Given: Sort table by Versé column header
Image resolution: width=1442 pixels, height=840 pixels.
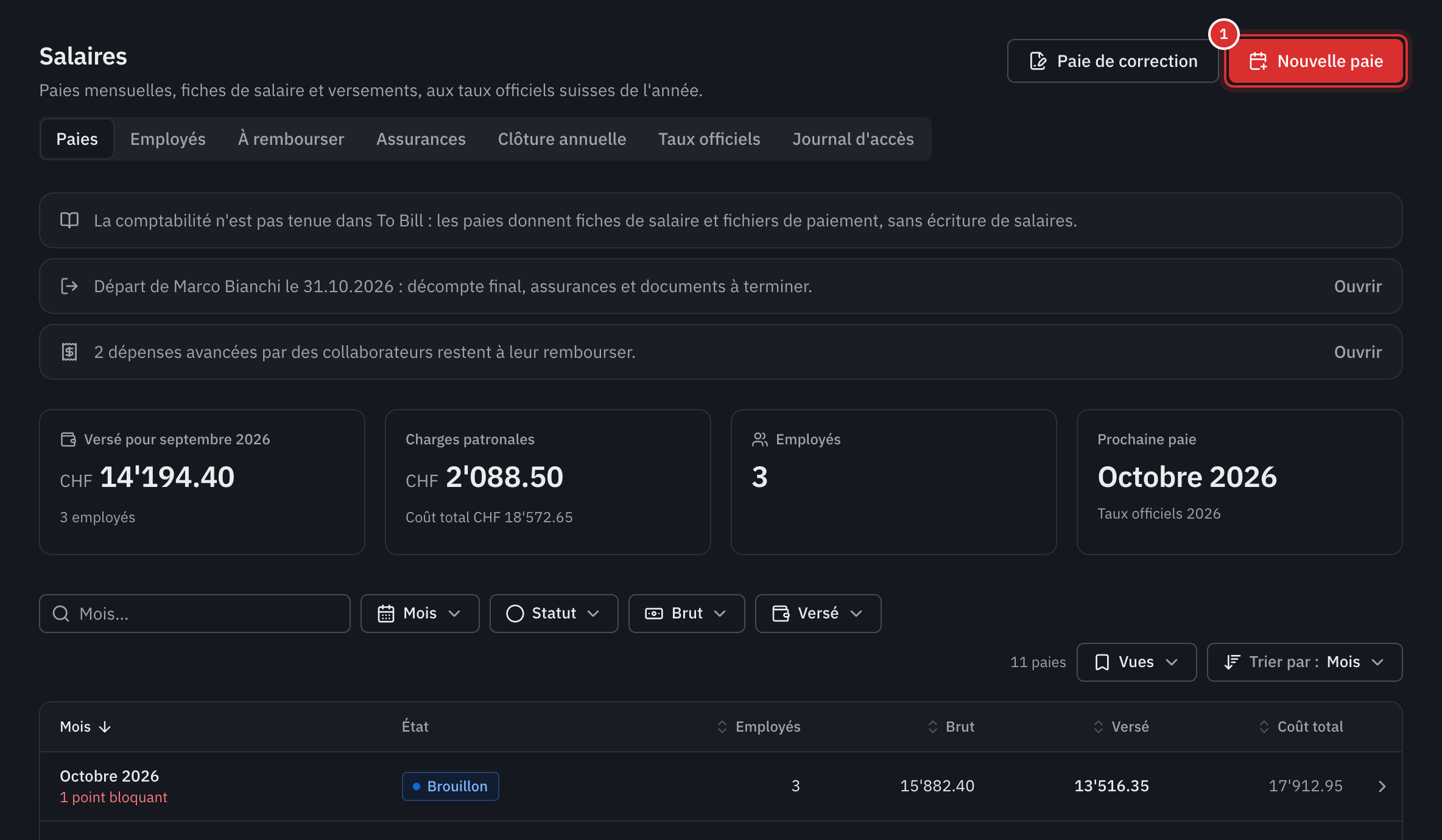Looking at the screenshot, I should 1121,727.
